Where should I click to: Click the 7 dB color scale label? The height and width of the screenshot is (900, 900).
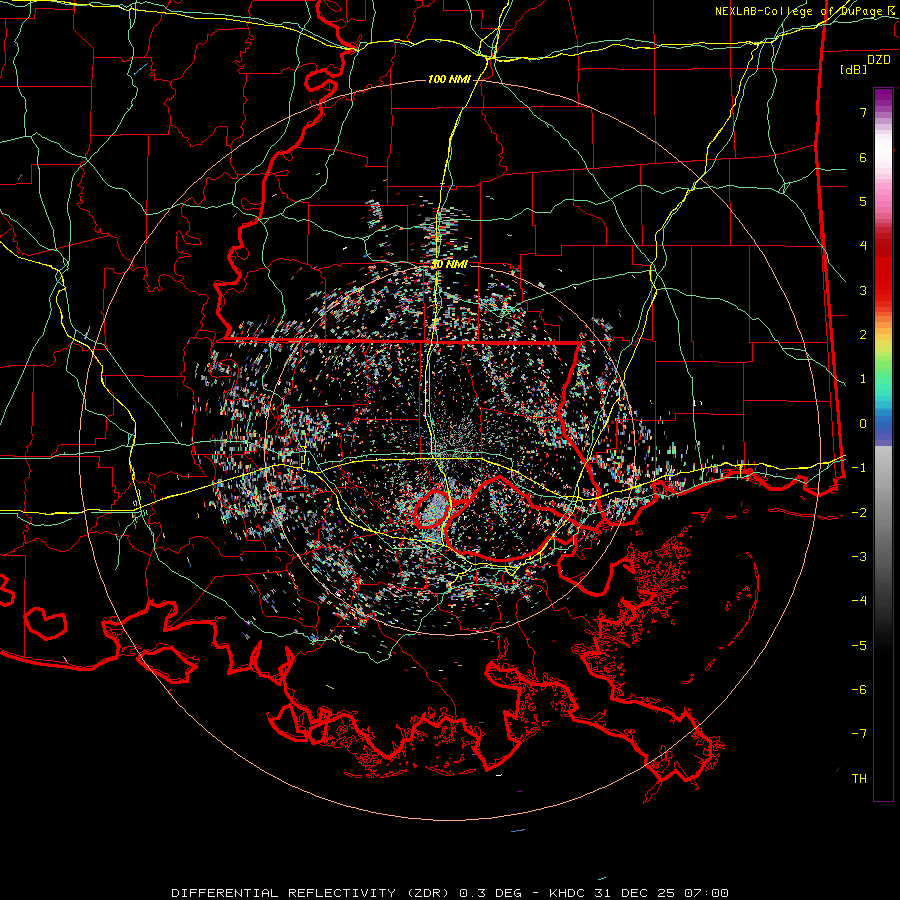(863, 112)
